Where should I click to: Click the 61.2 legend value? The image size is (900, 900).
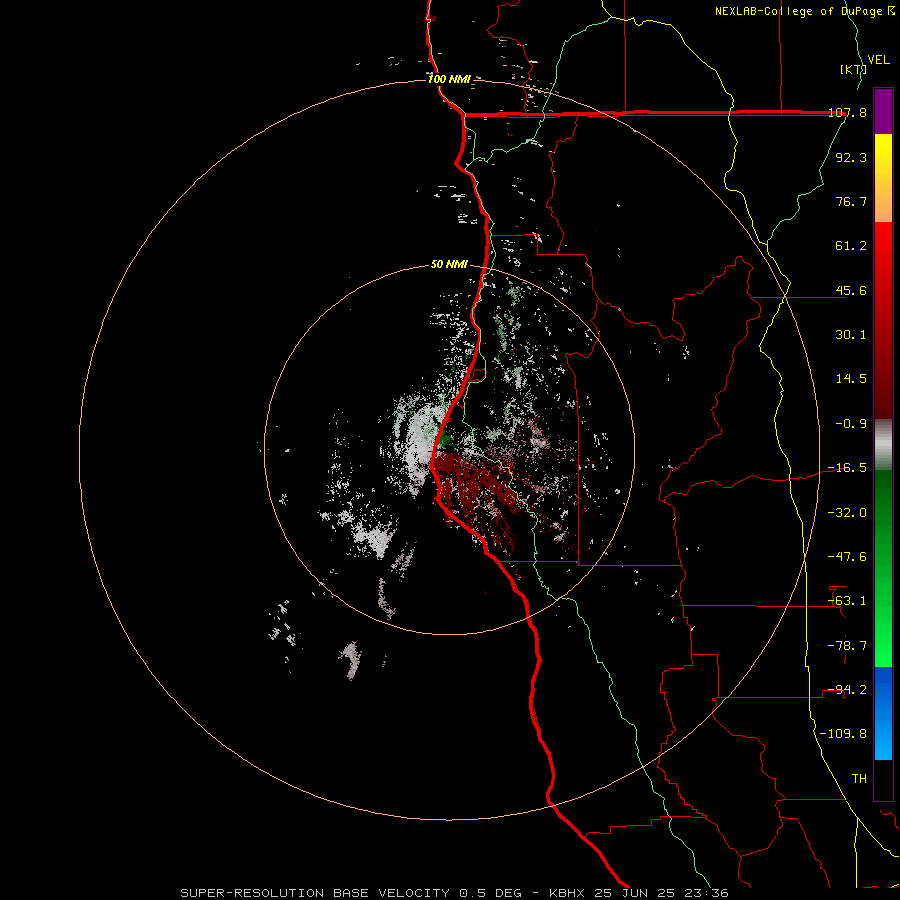pos(851,246)
